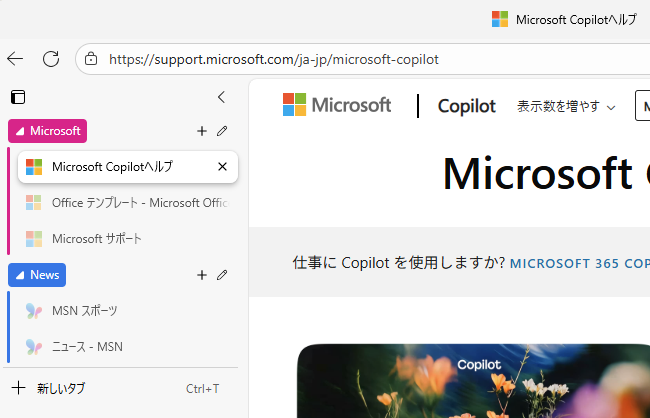Collapse the vertical tabs pane
The height and width of the screenshot is (418, 650).
(x=221, y=97)
